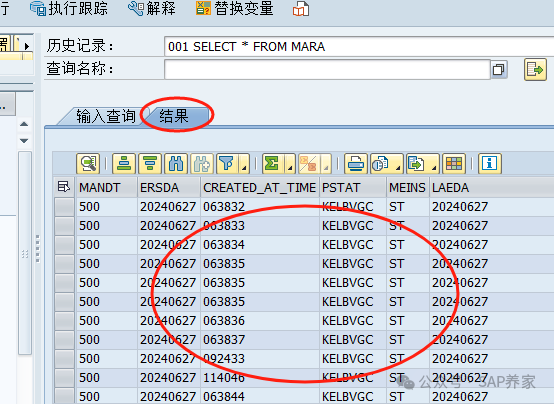The width and height of the screenshot is (554, 404).
Task: Select the row with time 092433
Action: [64, 359]
